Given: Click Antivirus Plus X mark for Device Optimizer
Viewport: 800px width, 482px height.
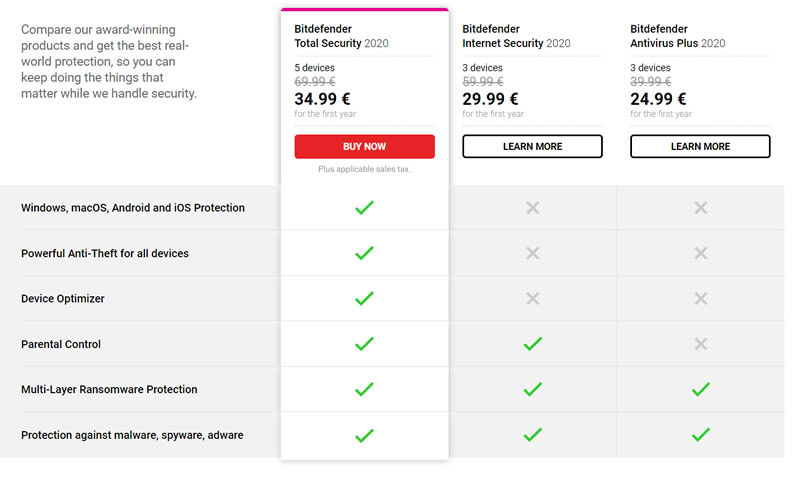Looking at the screenshot, I should [x=701, y=298].
